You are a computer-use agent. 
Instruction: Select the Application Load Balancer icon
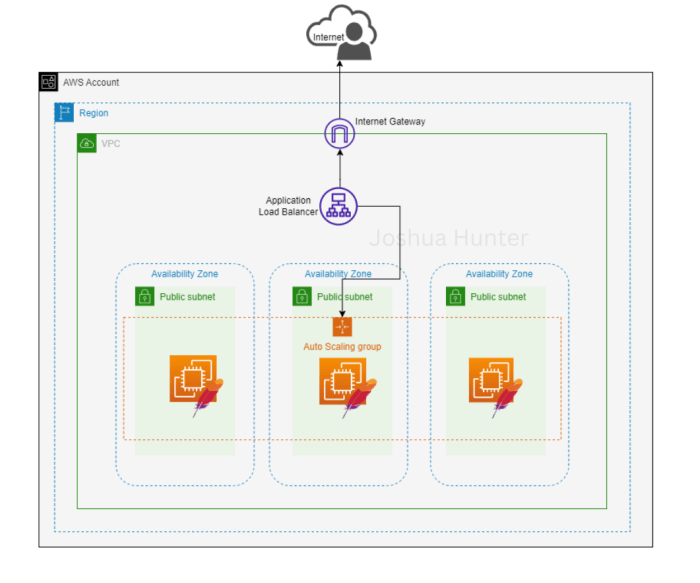[x=338, y=206]
